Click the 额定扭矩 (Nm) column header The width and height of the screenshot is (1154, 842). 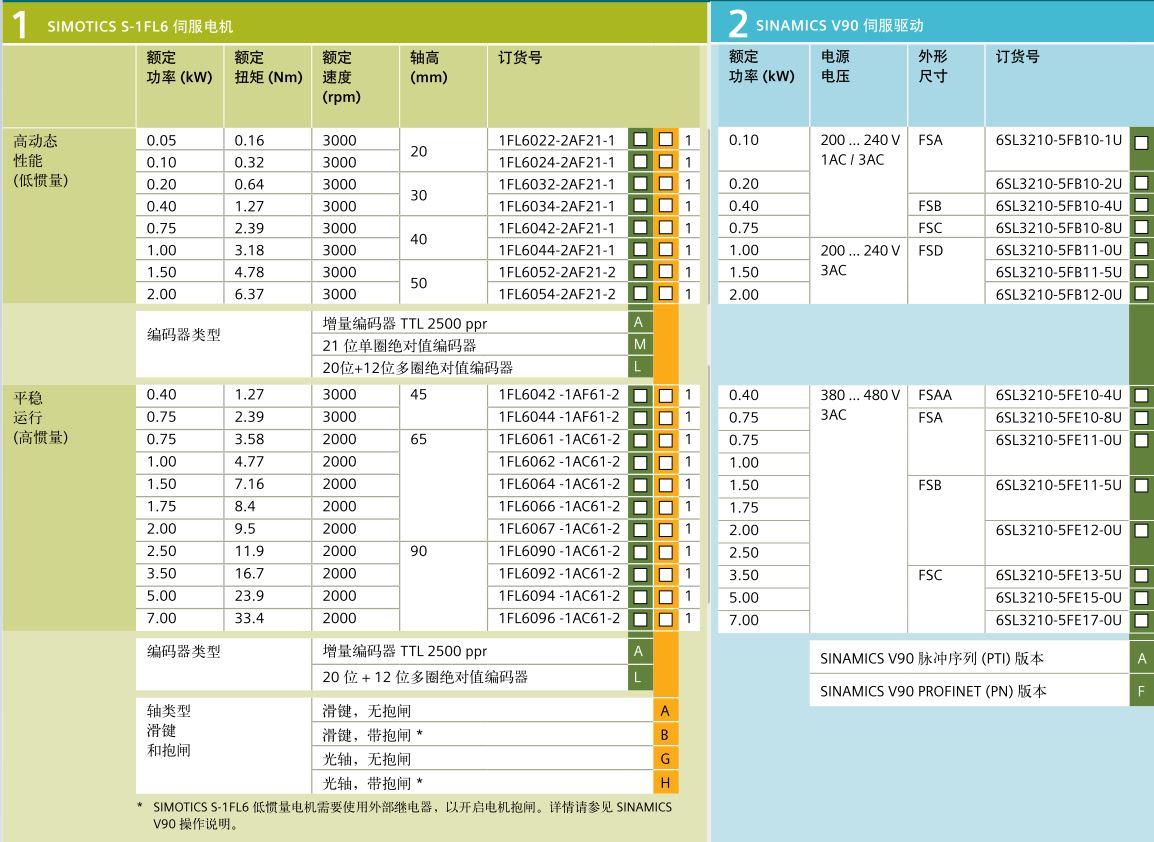[268, 67]
